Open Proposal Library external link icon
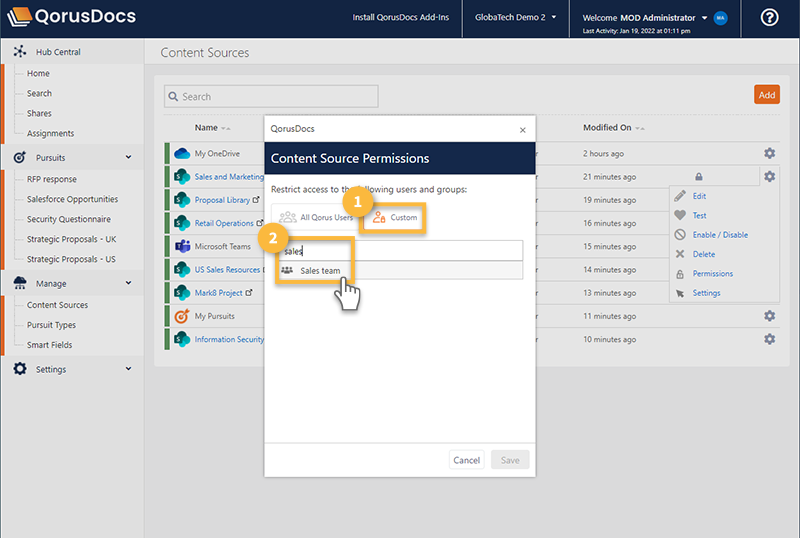 coord(256,200)
